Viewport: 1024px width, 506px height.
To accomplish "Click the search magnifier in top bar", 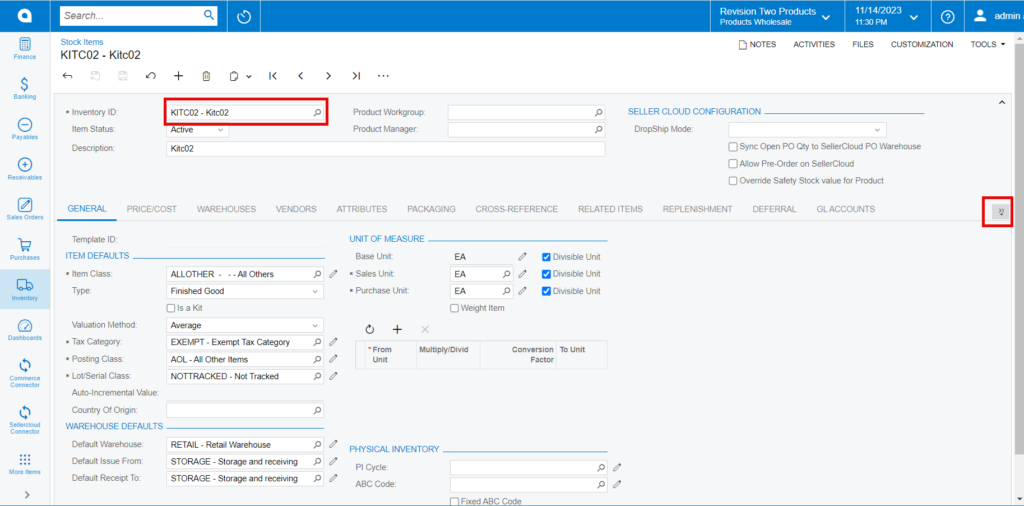I will pyautogui.click(x=209, y=15).
